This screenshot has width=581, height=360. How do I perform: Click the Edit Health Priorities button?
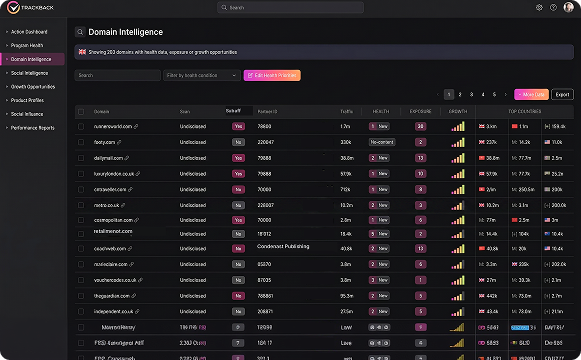pyautogui.click(x=272, y=75)
